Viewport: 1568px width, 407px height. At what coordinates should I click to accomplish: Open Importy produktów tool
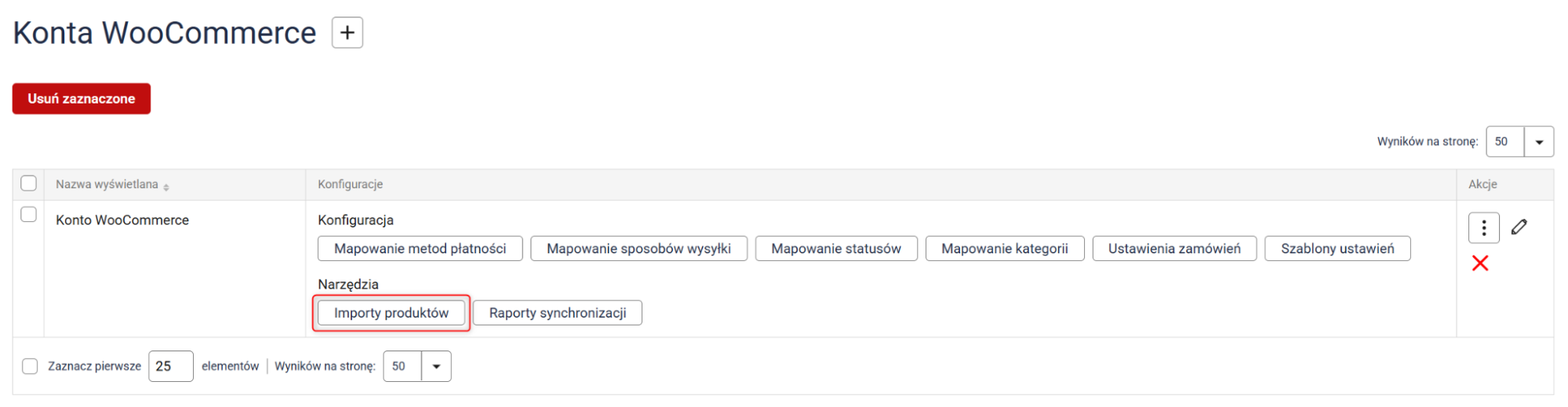391,313
